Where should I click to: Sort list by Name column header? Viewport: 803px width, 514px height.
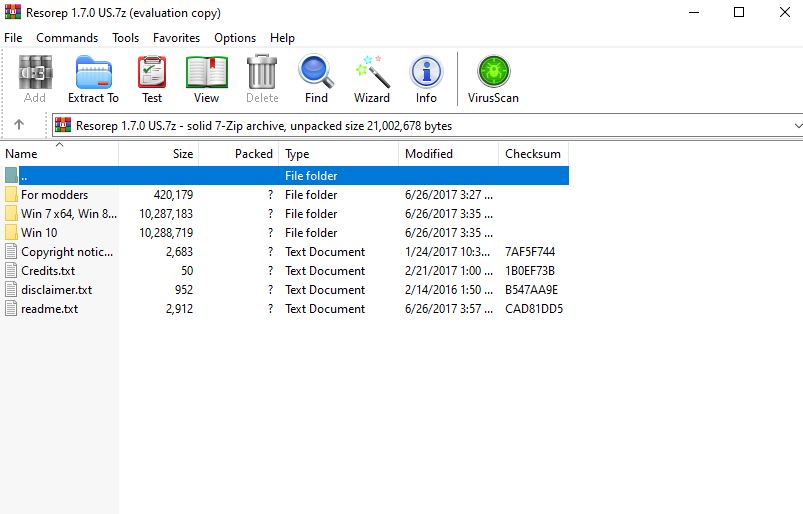59,154
